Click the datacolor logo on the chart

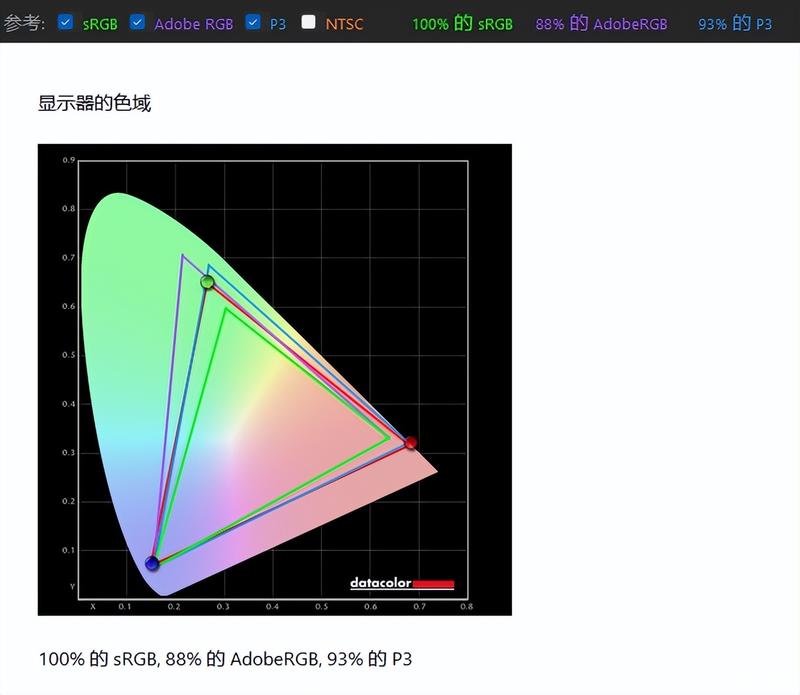(x=402, y=583)
